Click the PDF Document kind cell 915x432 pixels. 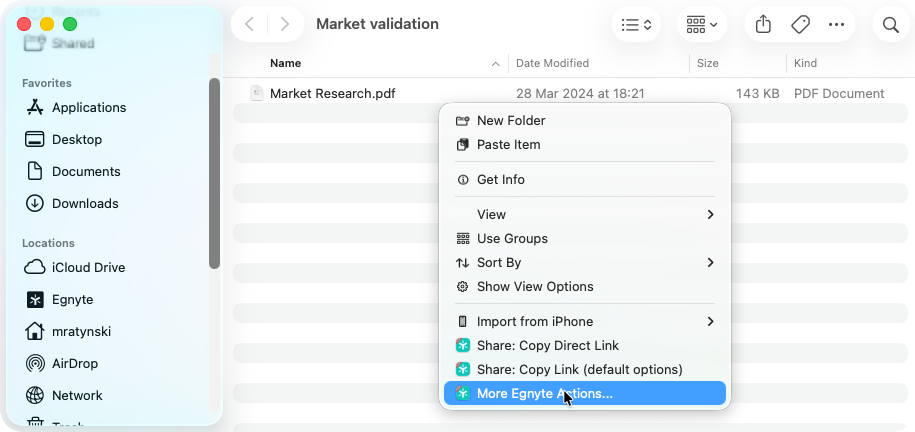(839, 93)
